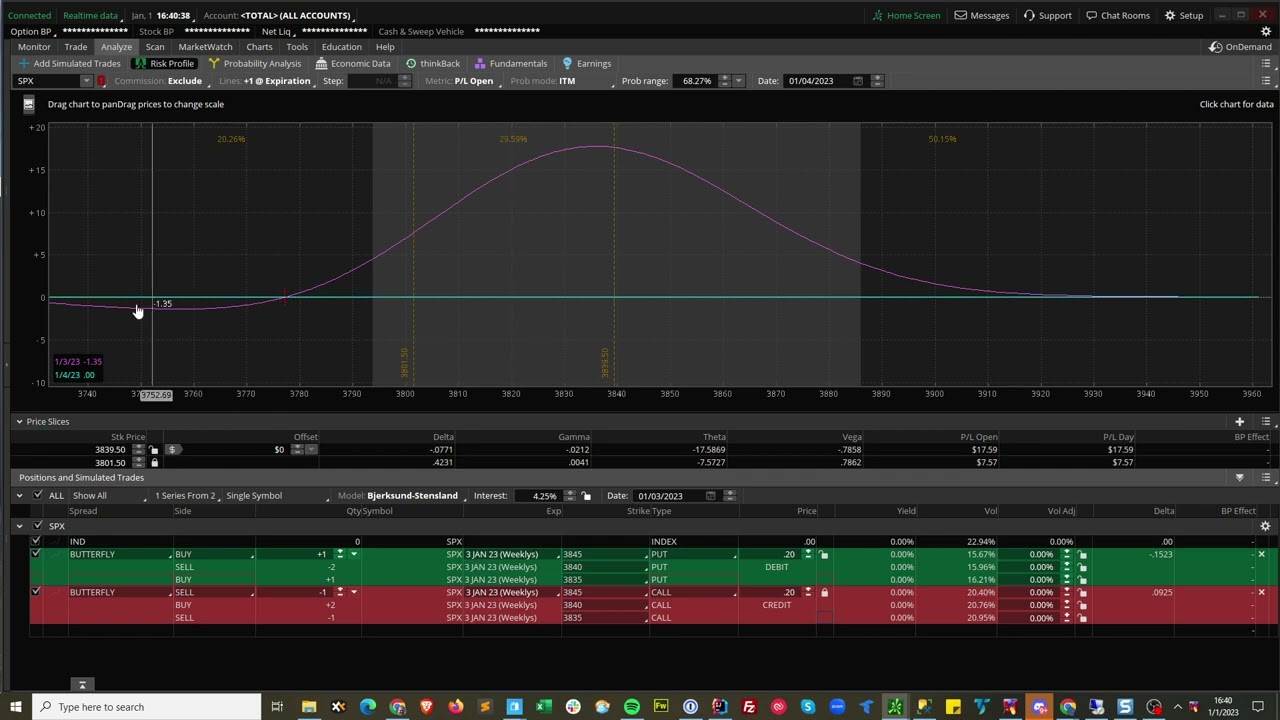
Task: Open Setup gear menu
Action: [1184, 15]
